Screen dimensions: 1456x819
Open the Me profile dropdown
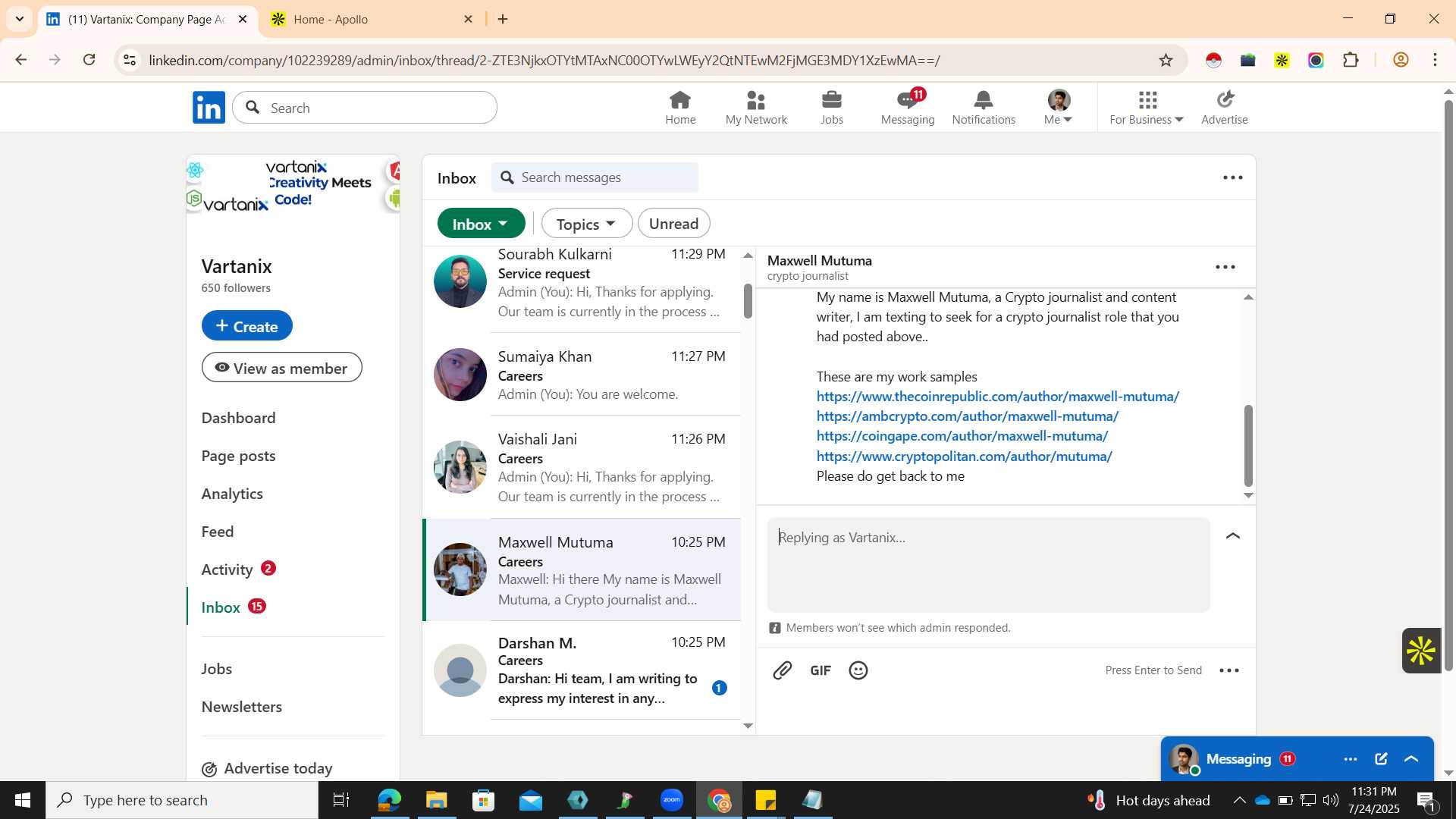coord(1059,108)
